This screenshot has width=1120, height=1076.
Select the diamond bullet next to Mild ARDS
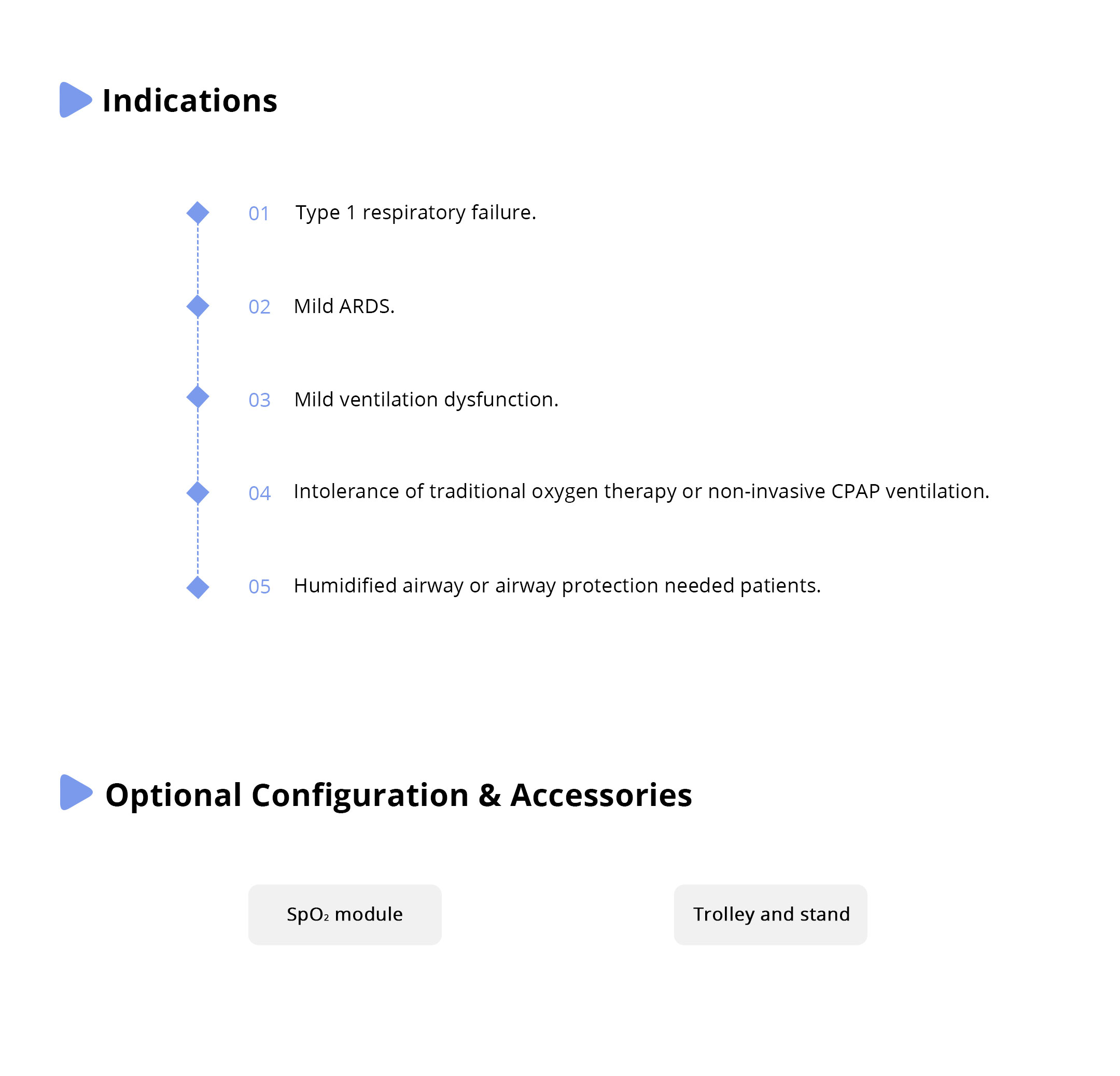click(198, 306)
